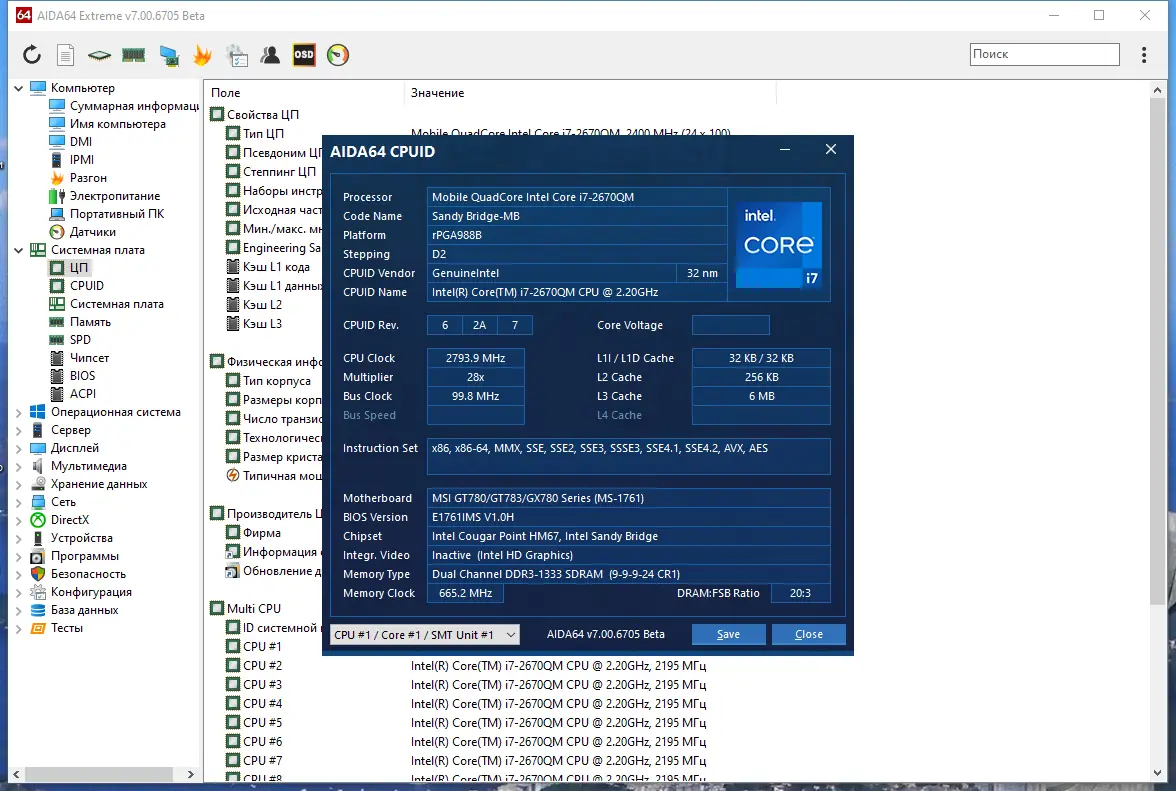1176x791 pixels.
Task: Open Электропитание tree item
Action: tap(104, 196)
